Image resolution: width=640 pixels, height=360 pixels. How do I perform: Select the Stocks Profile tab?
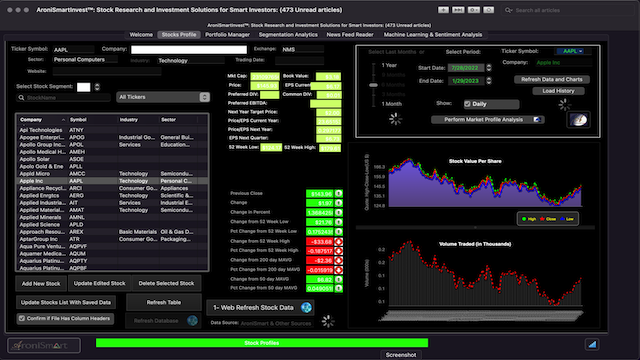click(x=179, y=35)
